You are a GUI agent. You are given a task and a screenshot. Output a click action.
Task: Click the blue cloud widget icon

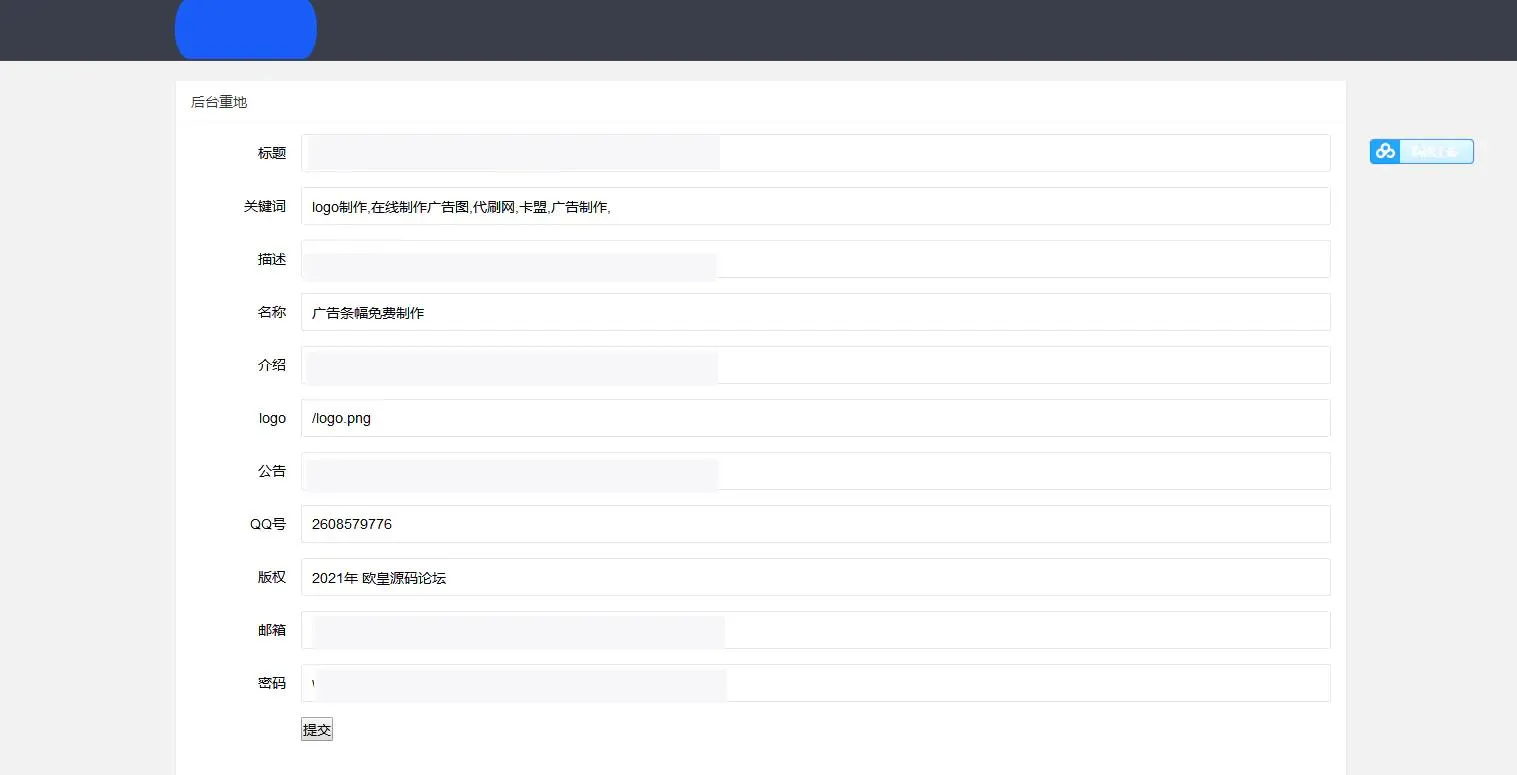pyautogui.click(x=1385, y=151)
